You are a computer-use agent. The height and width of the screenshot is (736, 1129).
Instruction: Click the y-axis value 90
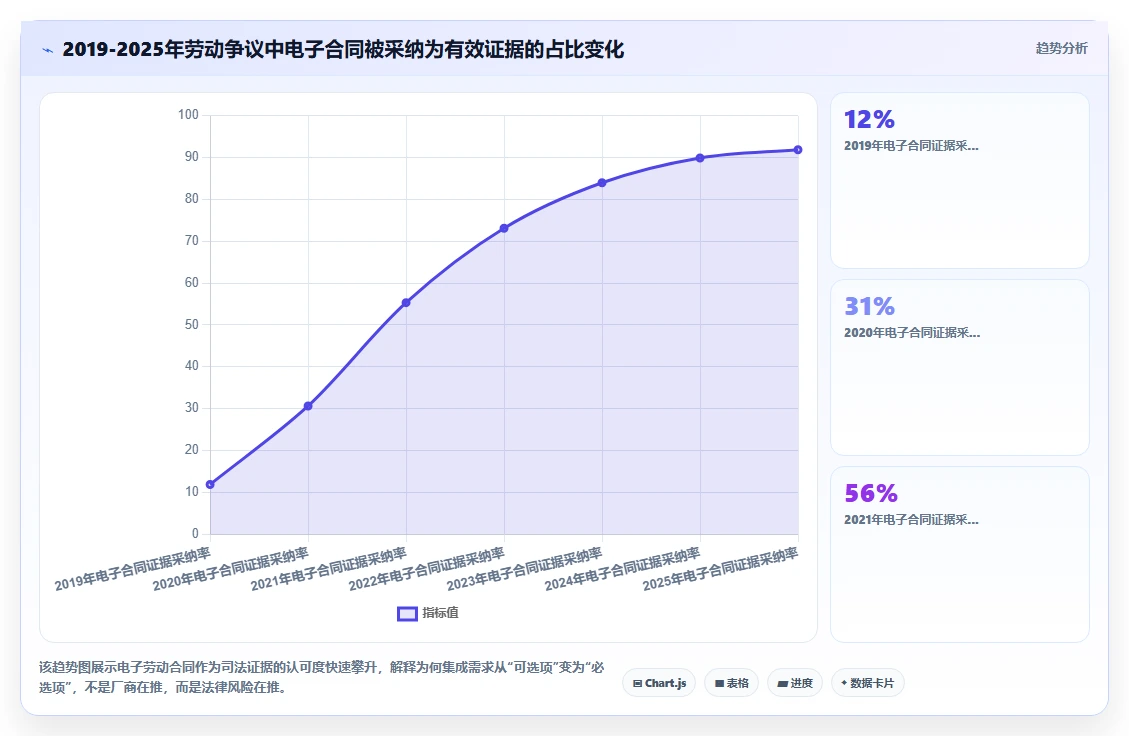(x=192, y=157)
